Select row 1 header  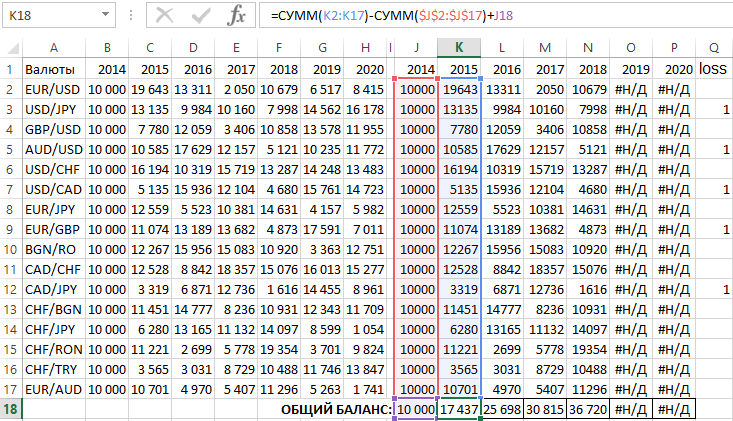click(x=10, y=69)
